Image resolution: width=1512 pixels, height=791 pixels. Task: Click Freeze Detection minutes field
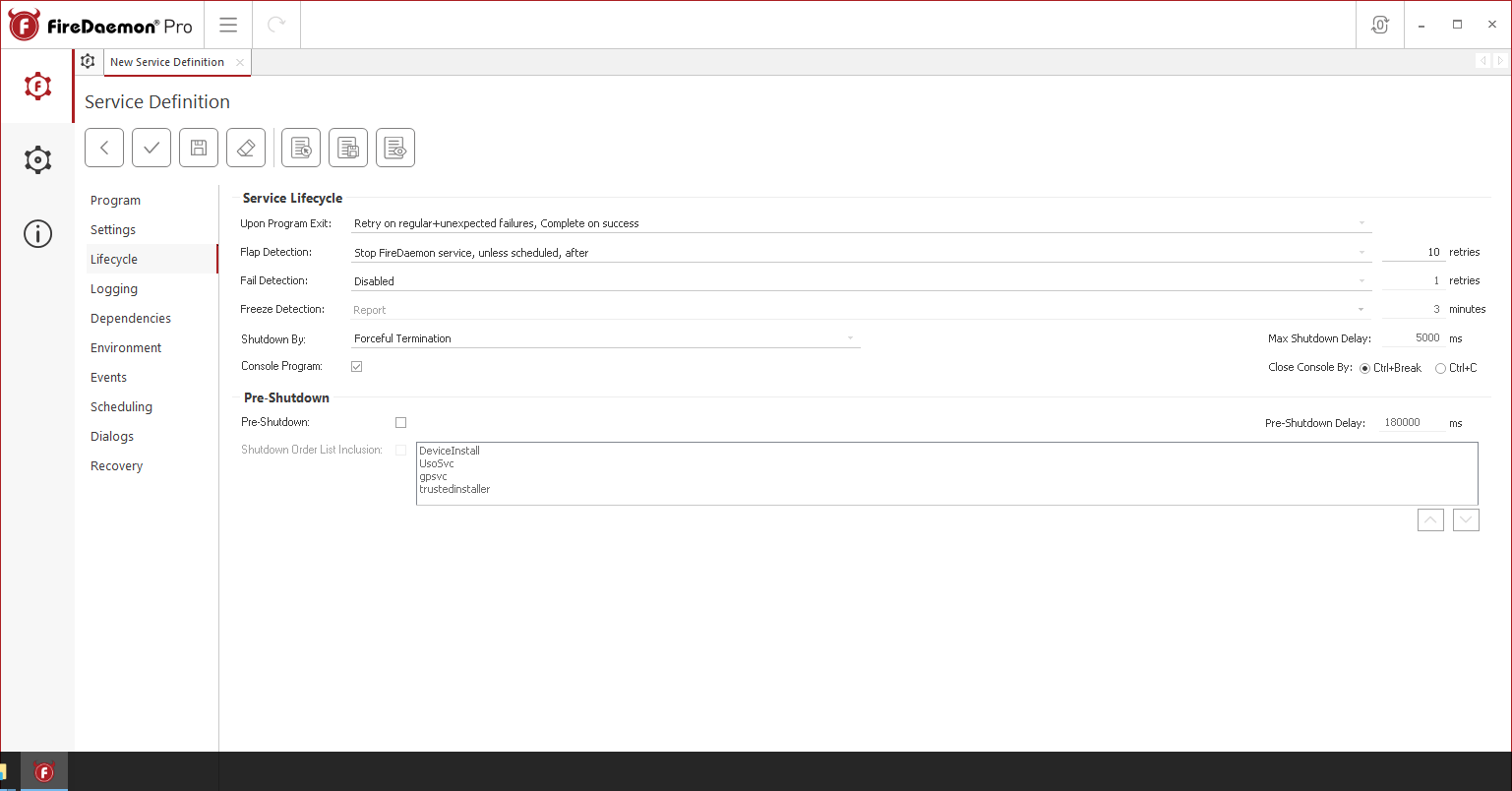1413,309
